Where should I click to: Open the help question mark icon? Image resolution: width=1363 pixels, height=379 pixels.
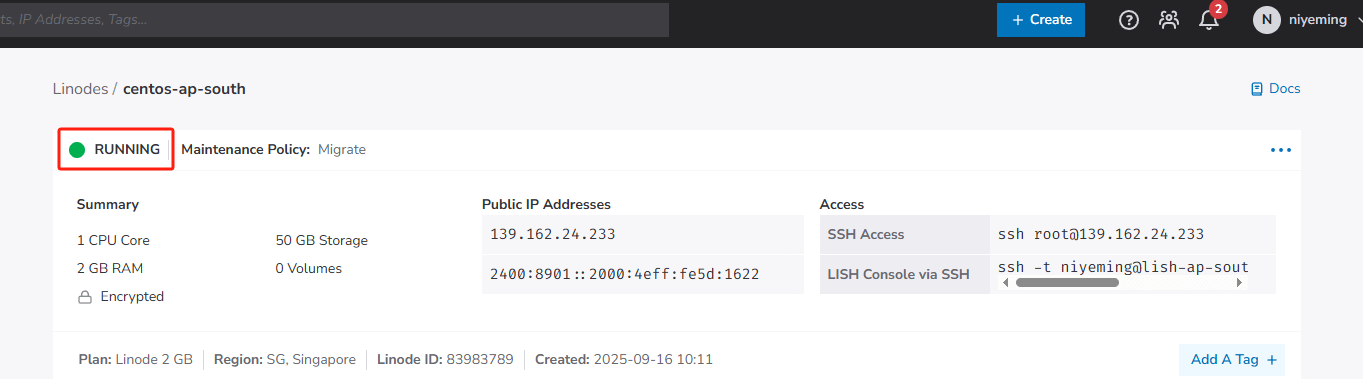(x=1129, y=20)
